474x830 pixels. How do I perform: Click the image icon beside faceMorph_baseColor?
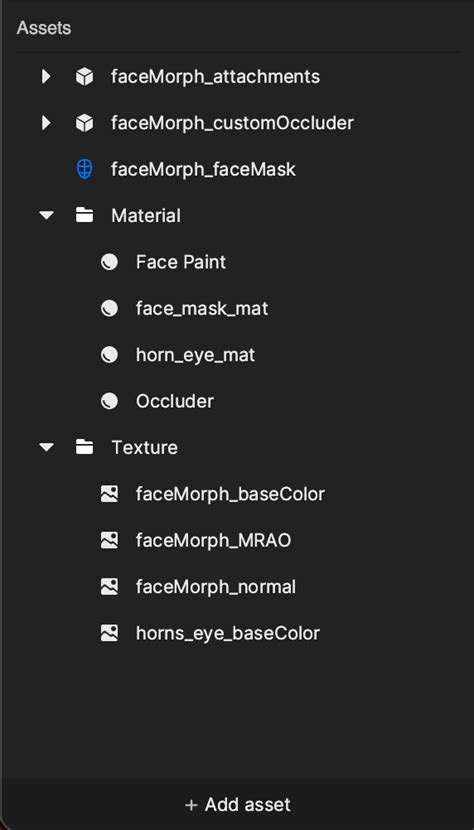point(109,494)
